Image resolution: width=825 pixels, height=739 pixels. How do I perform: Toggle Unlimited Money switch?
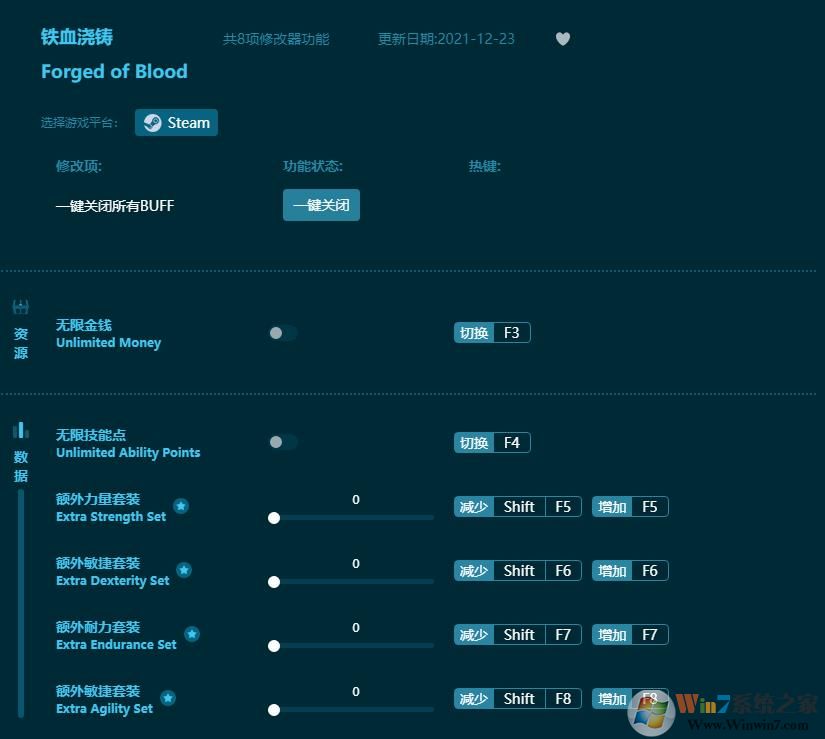(x=283, y=333)
